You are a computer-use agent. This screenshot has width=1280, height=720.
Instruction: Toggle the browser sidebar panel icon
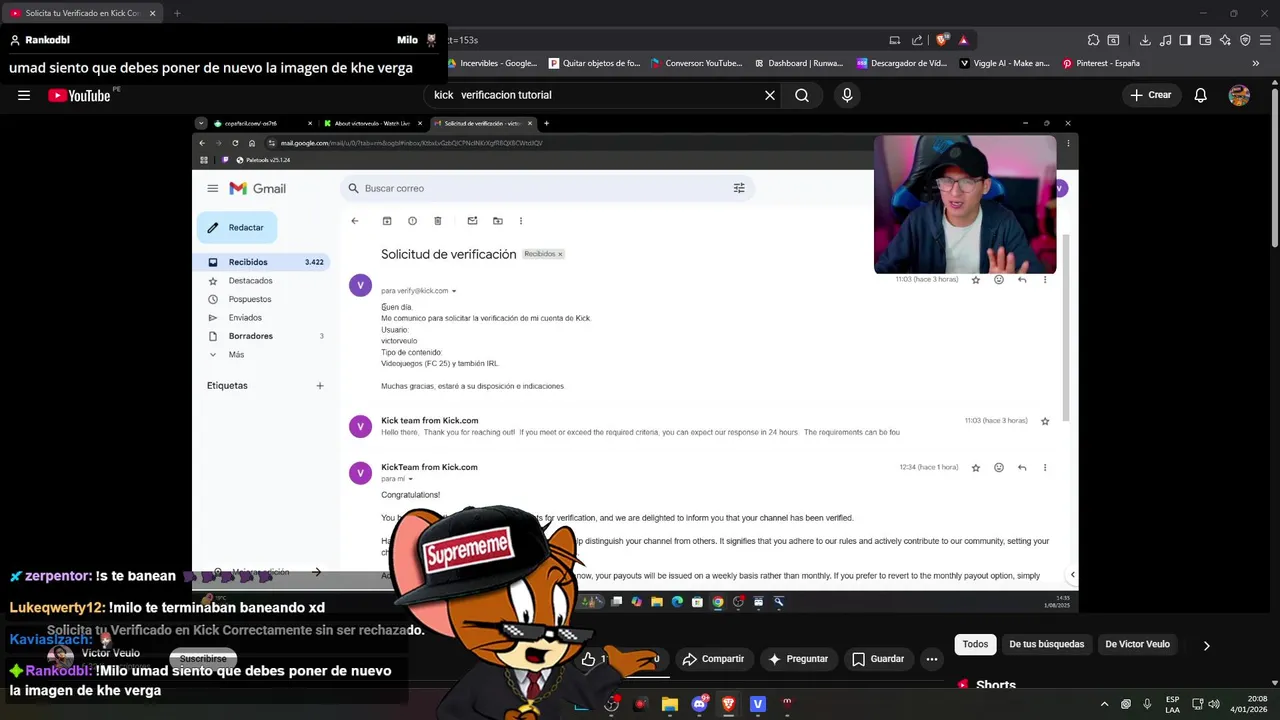1185,40
